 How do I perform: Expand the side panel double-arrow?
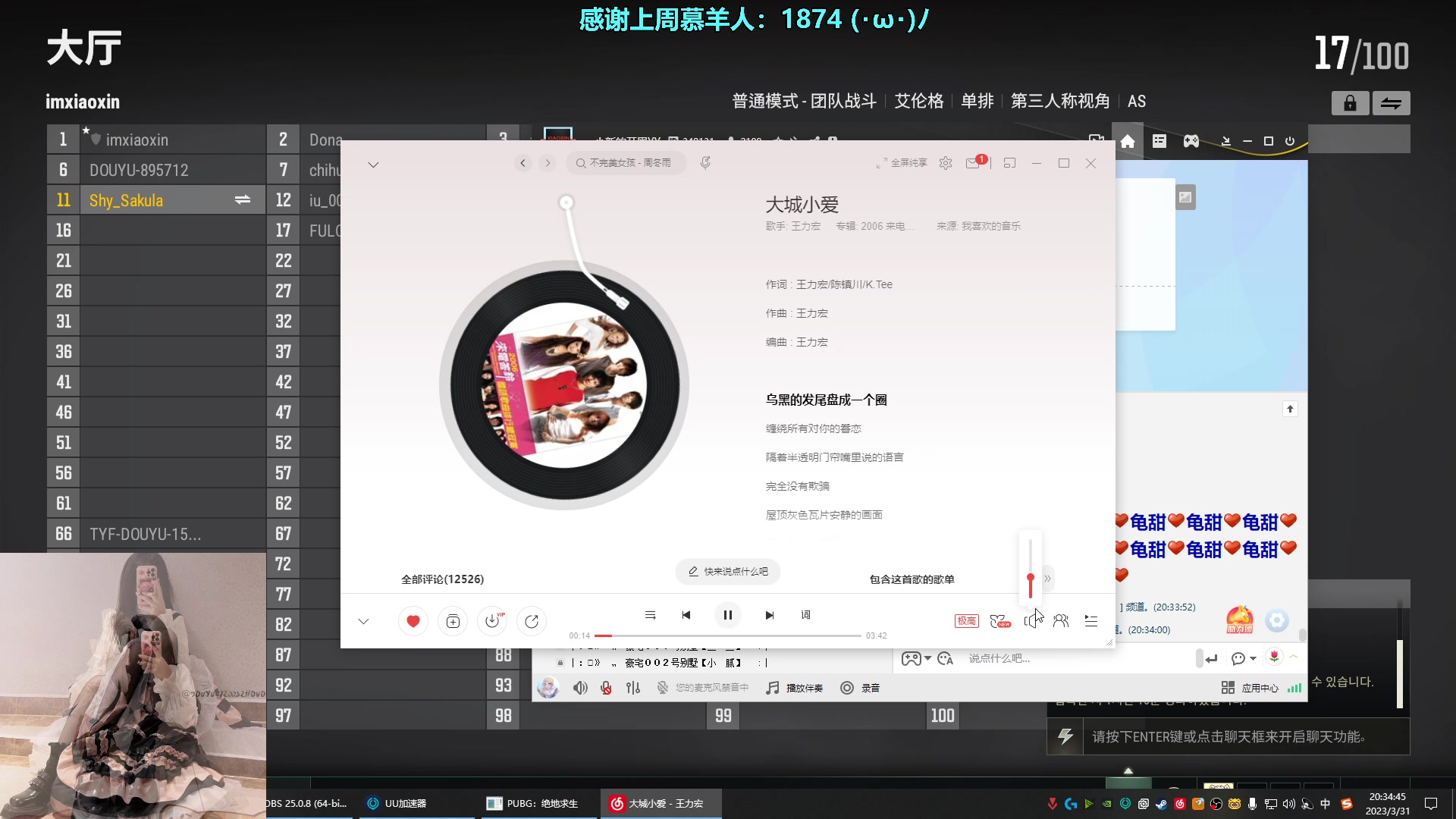[1047, 579]
